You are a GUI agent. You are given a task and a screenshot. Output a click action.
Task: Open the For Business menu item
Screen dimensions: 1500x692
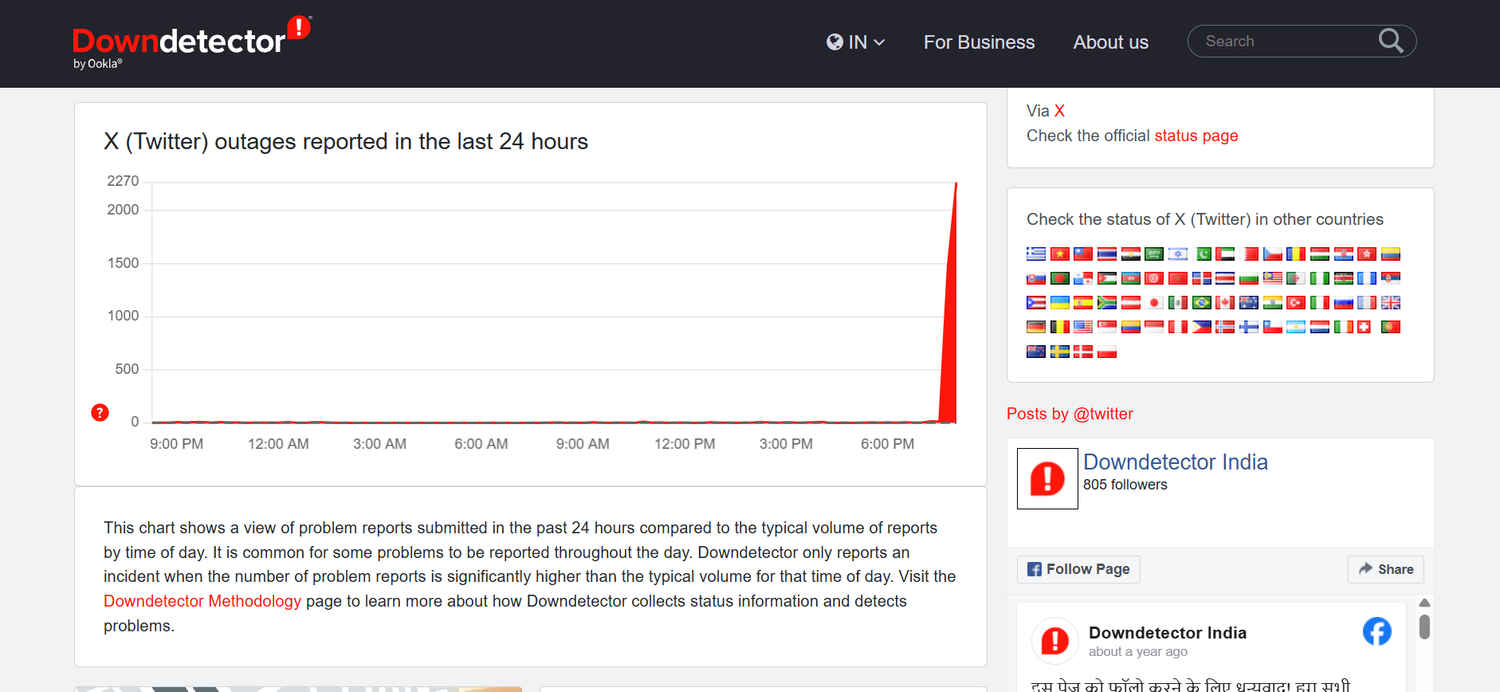pyautogui.click(x=979, y=42)
